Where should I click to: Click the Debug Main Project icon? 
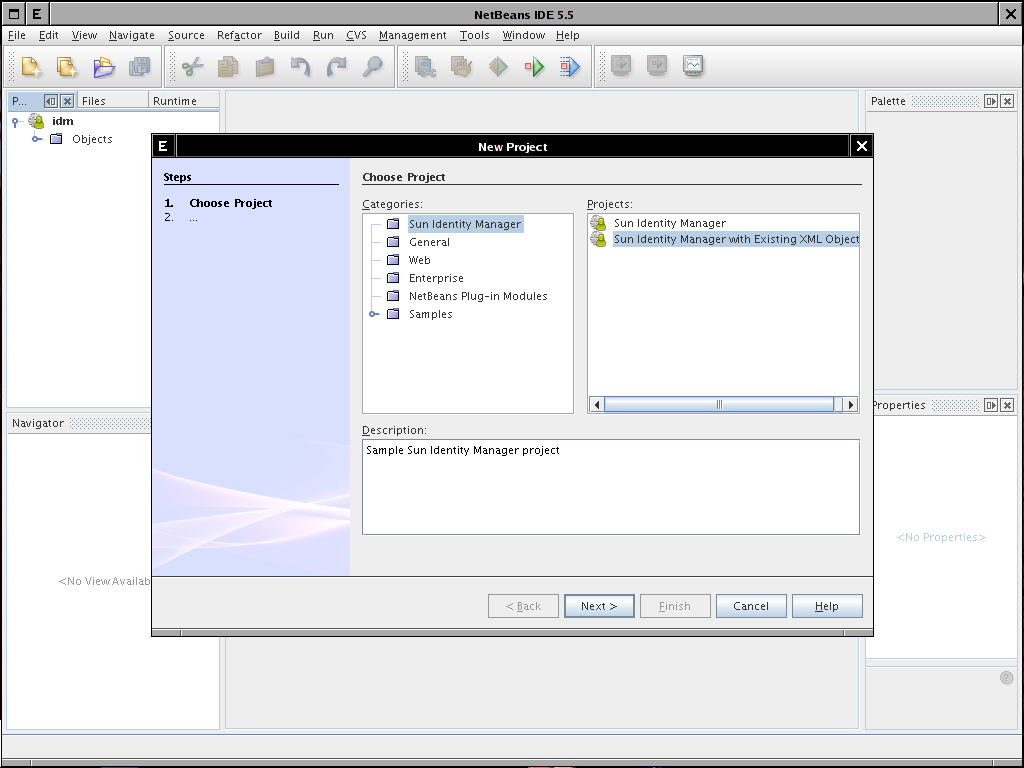tap(569, 67)
